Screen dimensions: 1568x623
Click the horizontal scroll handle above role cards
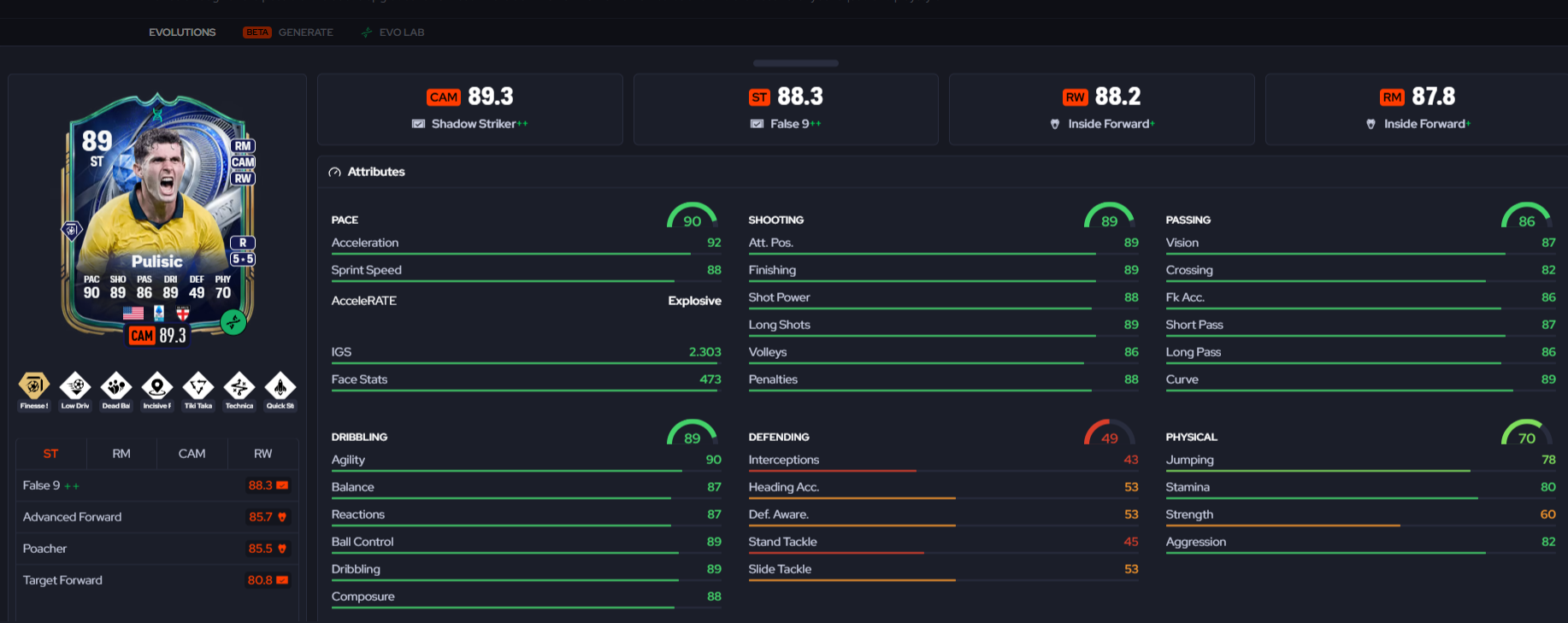coord(796,63)
